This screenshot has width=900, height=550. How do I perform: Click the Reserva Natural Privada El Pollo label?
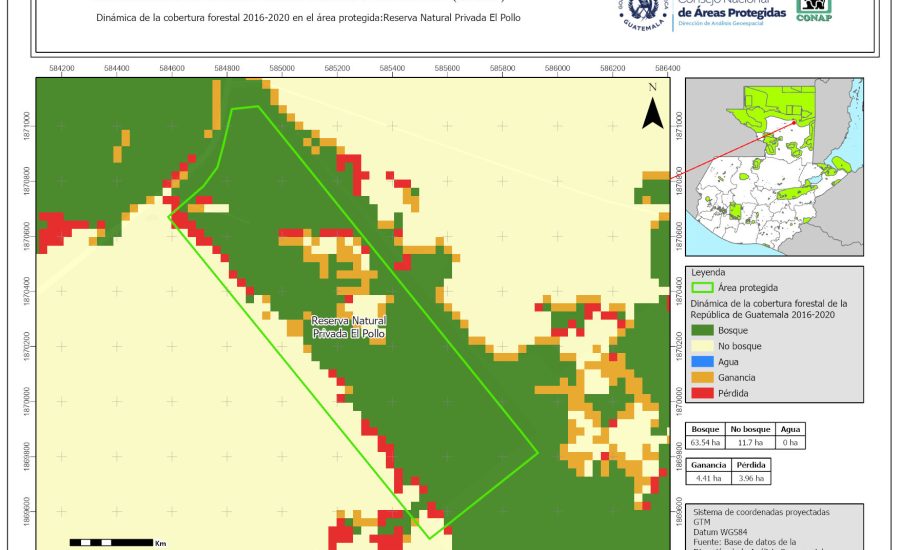click(x=349, y=327)
